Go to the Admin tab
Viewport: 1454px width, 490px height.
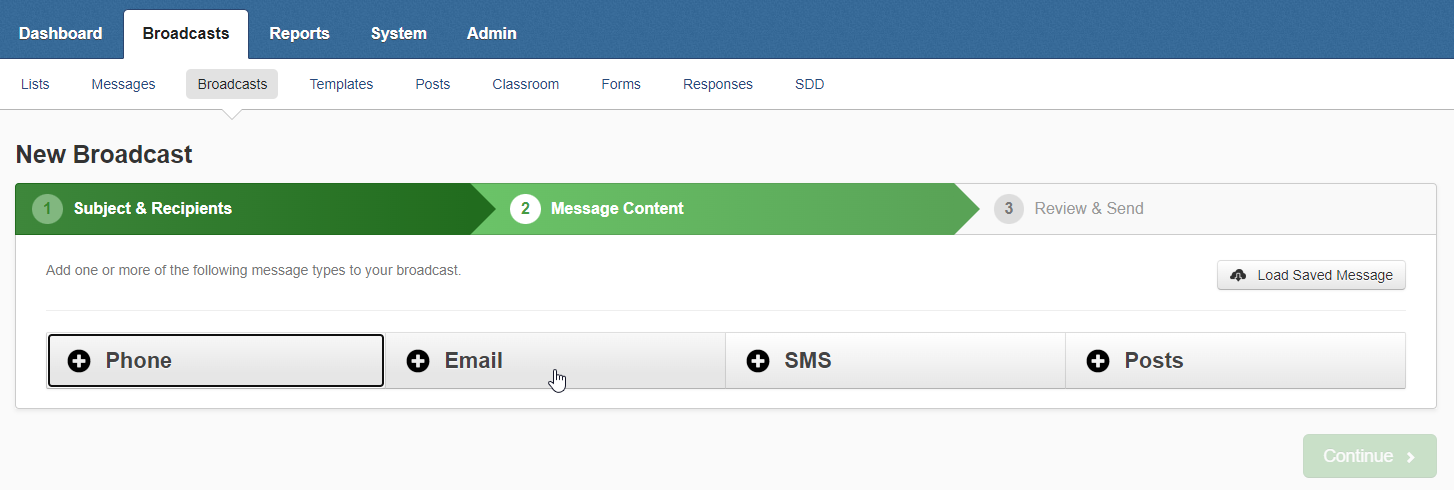point(491,33)
